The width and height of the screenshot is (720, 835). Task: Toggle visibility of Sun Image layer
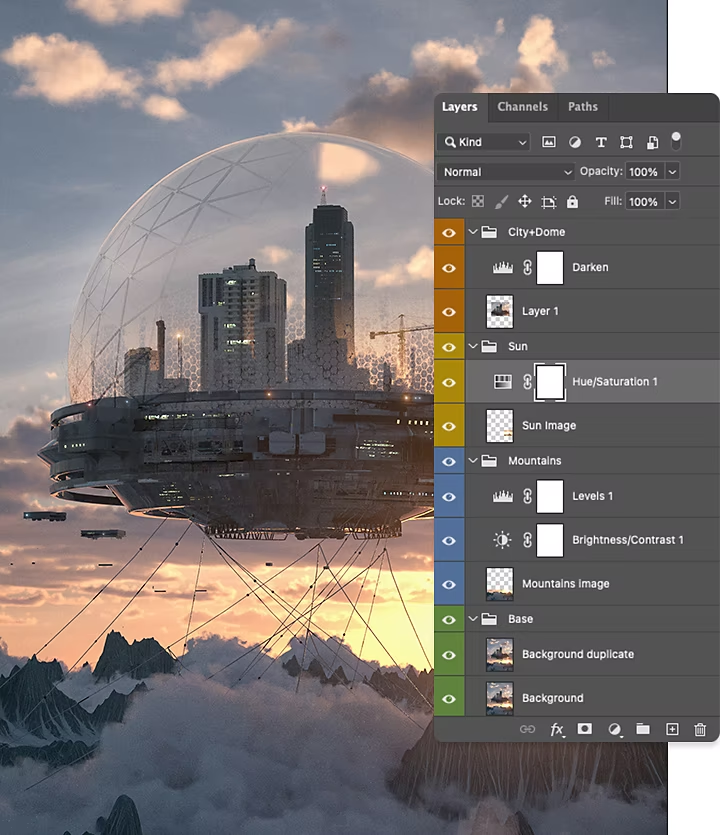pyautogui.click(x=449, y=425)
